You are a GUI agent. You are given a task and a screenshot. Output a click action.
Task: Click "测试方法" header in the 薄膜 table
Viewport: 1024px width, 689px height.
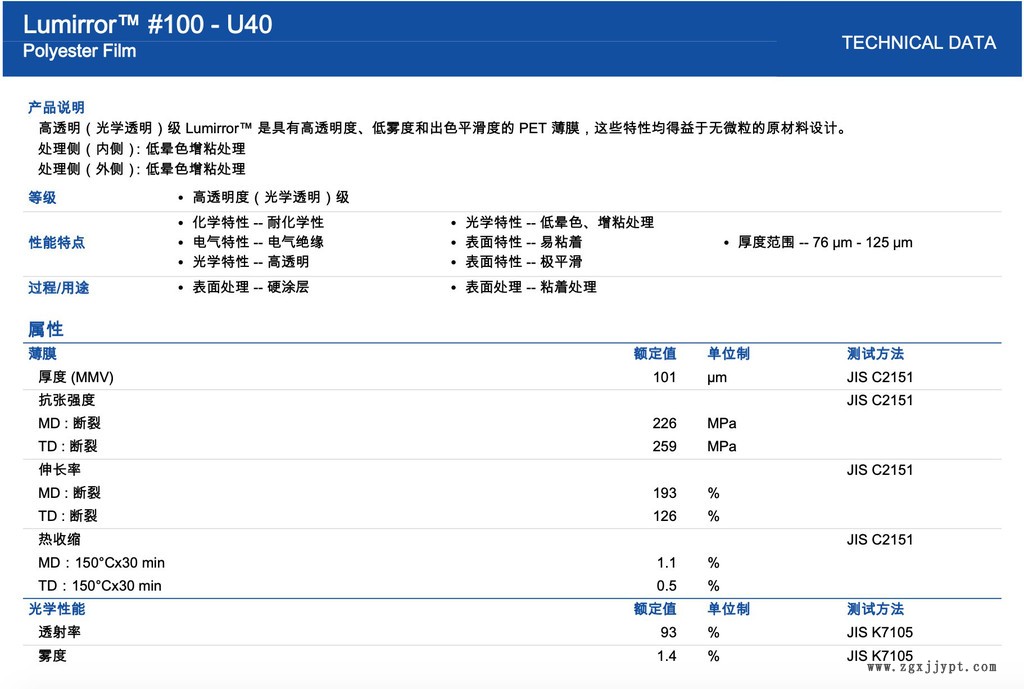[x=875, y=353]
